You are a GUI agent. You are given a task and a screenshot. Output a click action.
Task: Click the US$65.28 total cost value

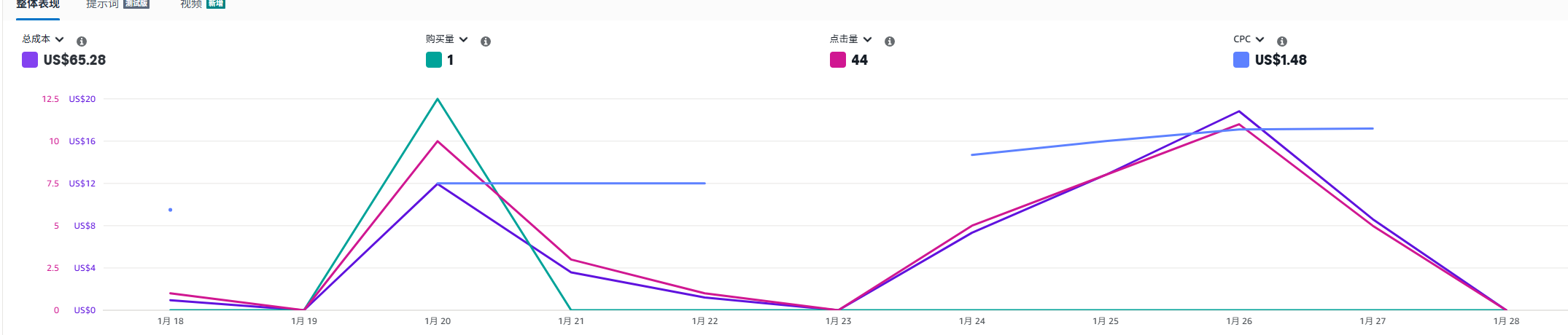point(74,60)
